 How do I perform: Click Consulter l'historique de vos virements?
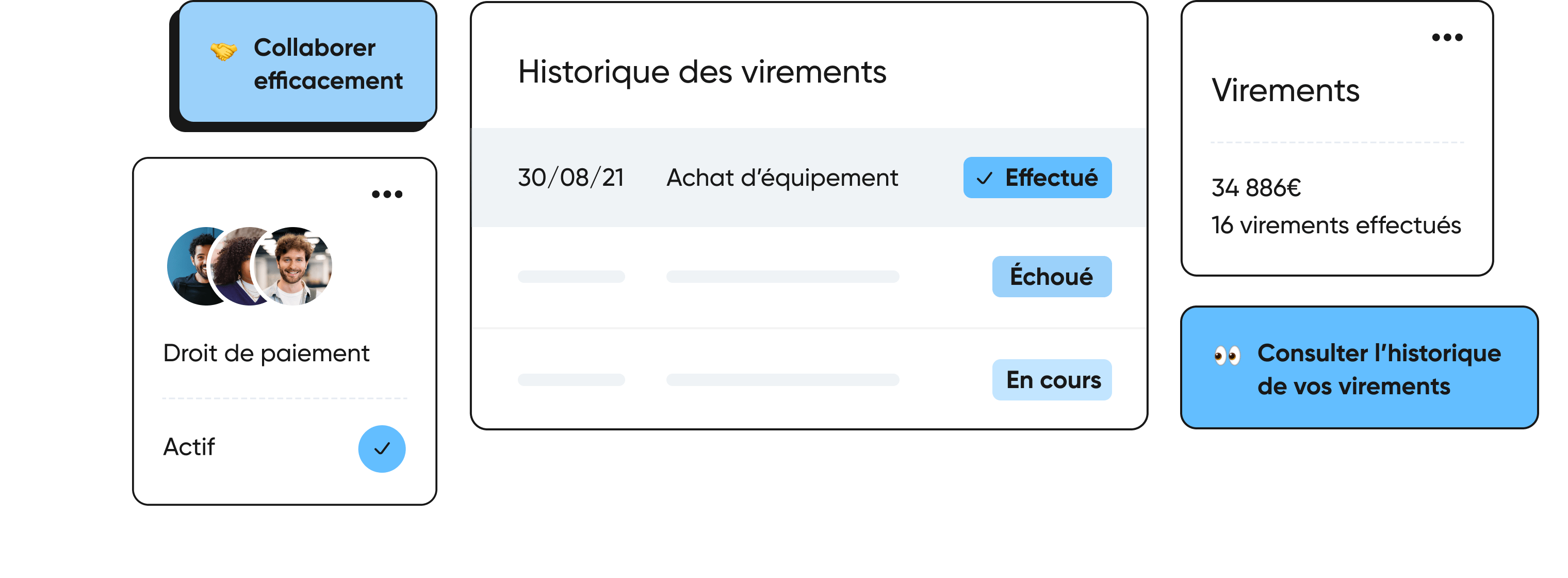[1359, 368]
